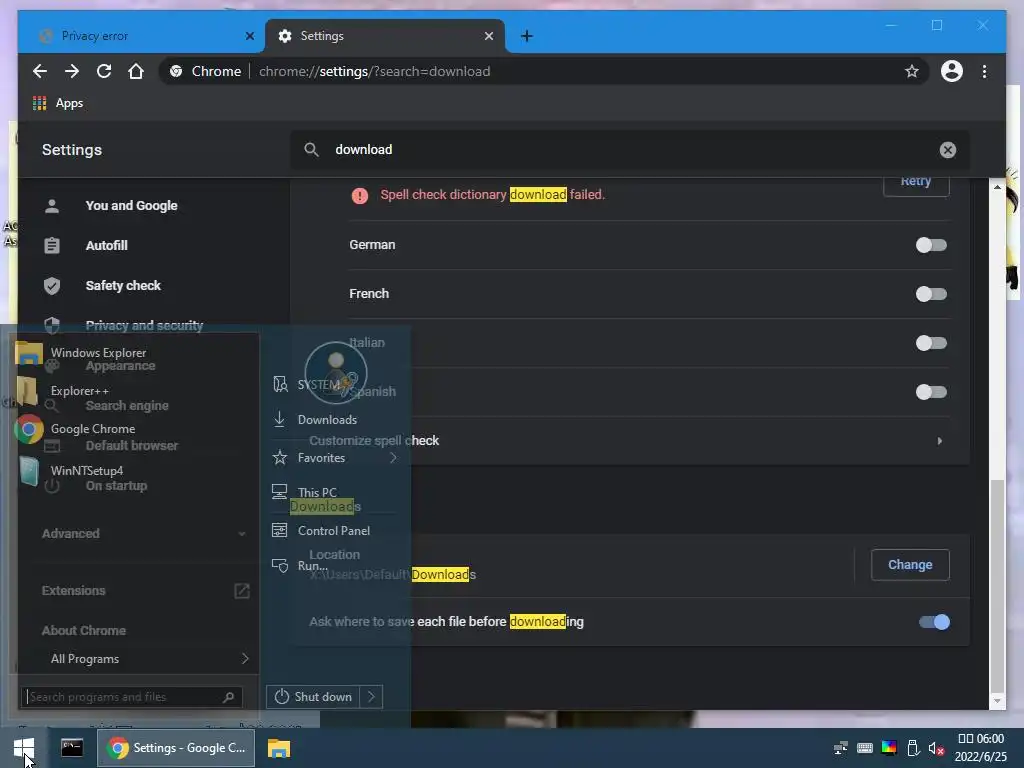
Task: Reload the Settings page
Action: pyautogui.click(x=104, y=71)
